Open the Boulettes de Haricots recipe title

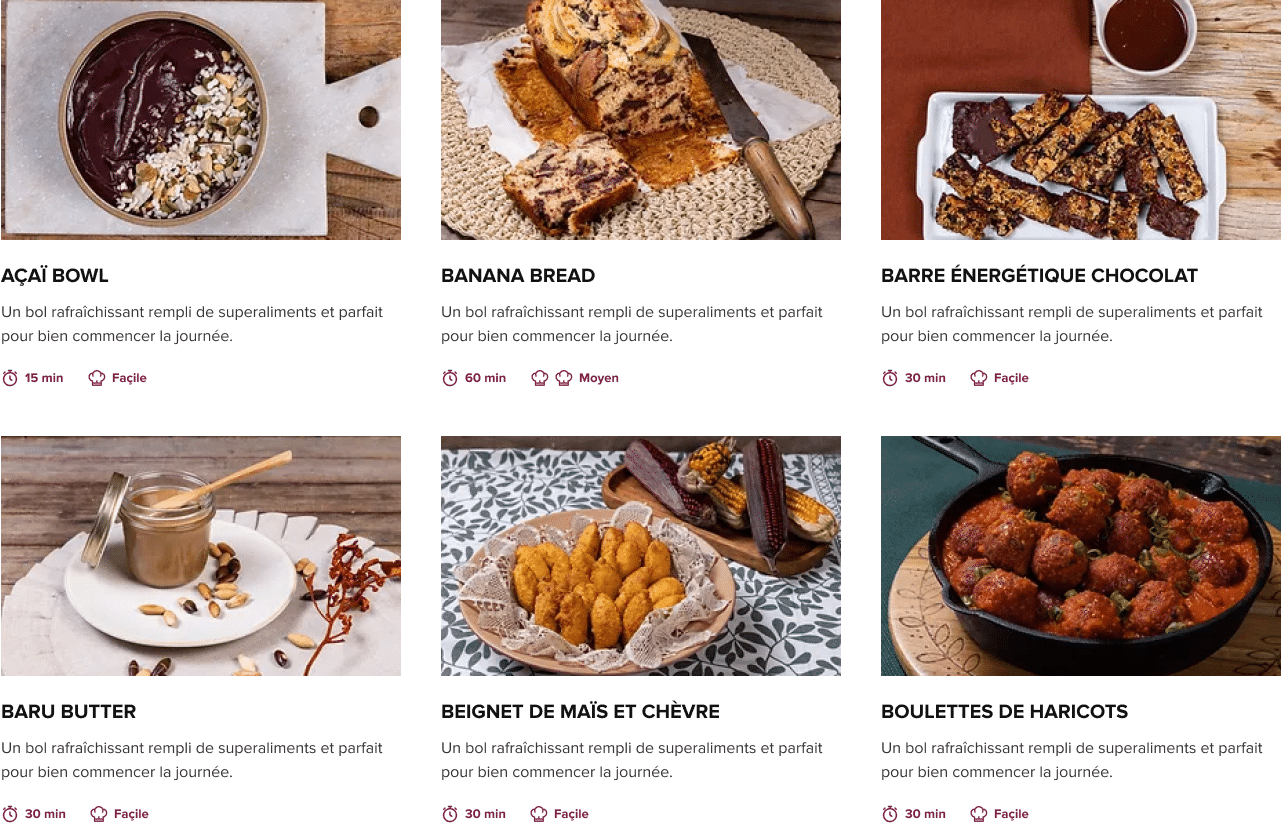(x=1004, y=712)
